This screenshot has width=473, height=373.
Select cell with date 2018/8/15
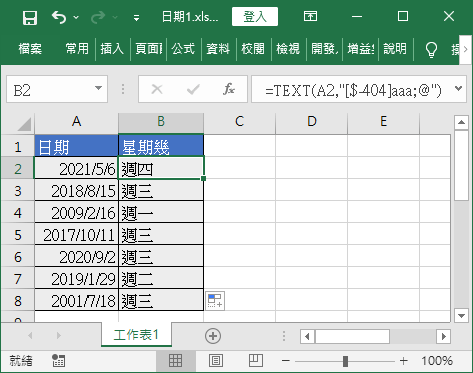point(76,191)
